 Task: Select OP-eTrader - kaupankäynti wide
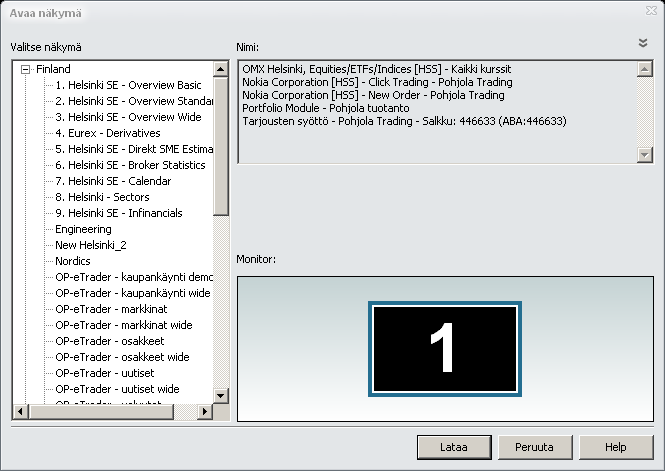click(x=133, y=293)
